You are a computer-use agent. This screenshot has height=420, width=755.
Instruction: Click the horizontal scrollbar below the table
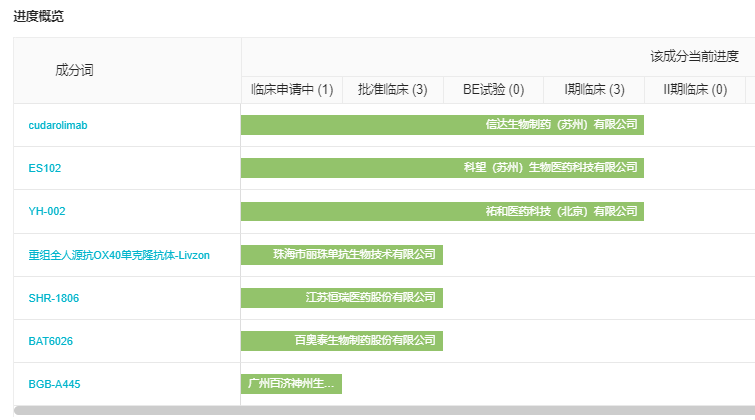click(x=384, y=410)
